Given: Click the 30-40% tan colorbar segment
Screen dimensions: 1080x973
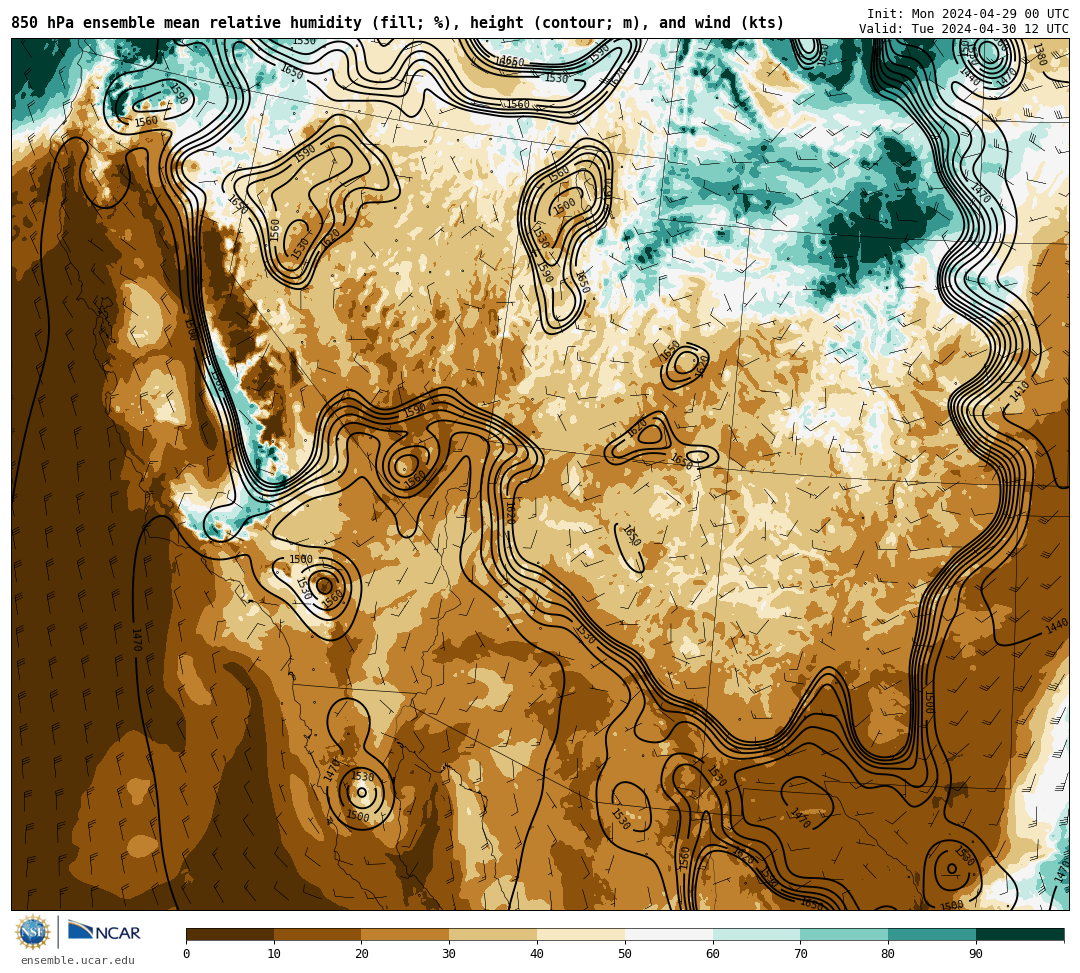Looking at the screenshot, I should tap(493, 934).
